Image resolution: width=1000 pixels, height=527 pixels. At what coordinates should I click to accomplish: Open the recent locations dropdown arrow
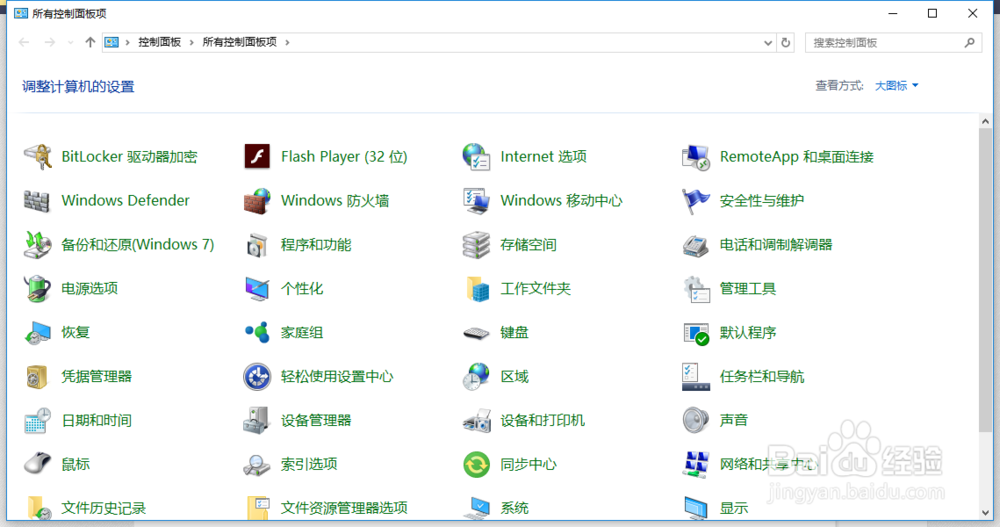click(70, 43)
